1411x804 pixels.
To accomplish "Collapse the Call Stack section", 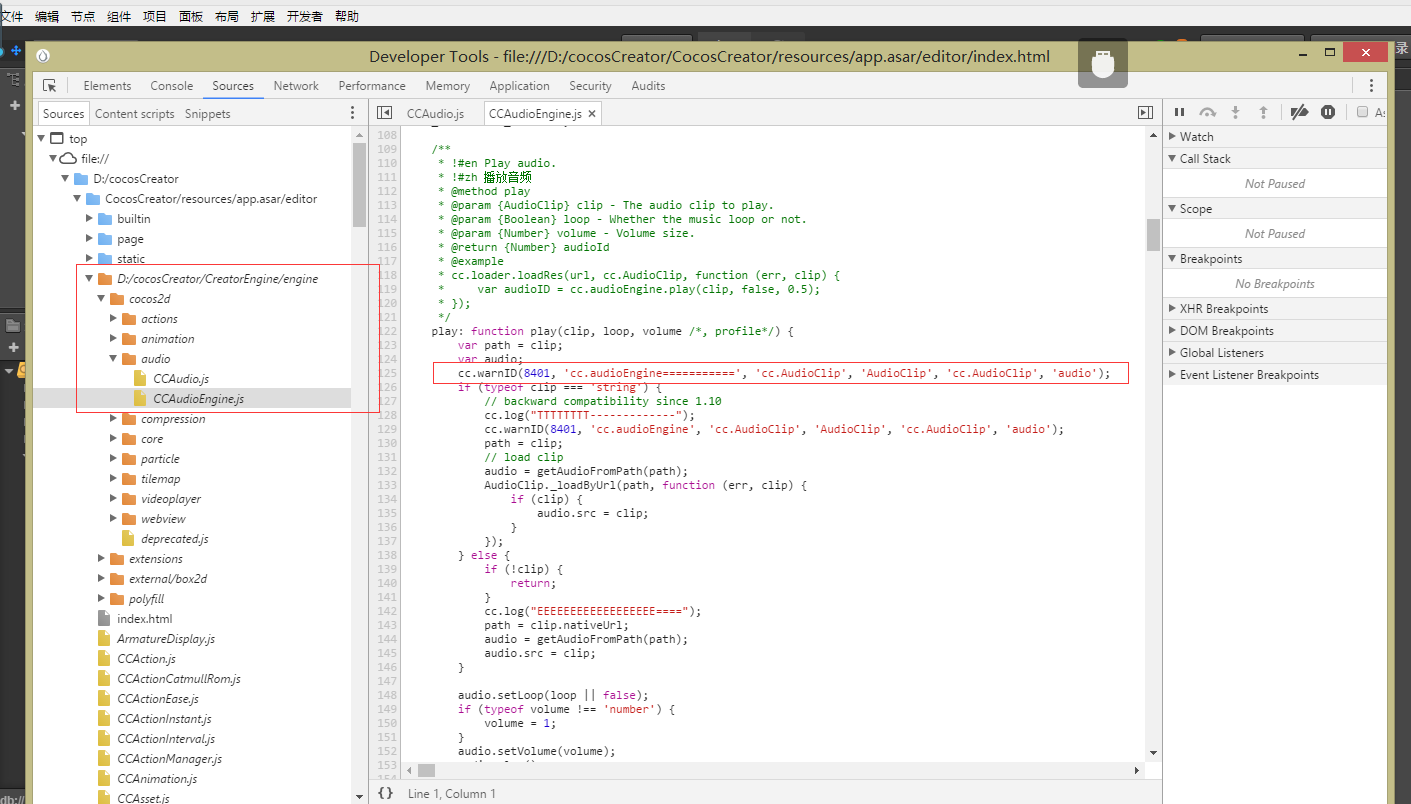I will [x=1173, y=159].
